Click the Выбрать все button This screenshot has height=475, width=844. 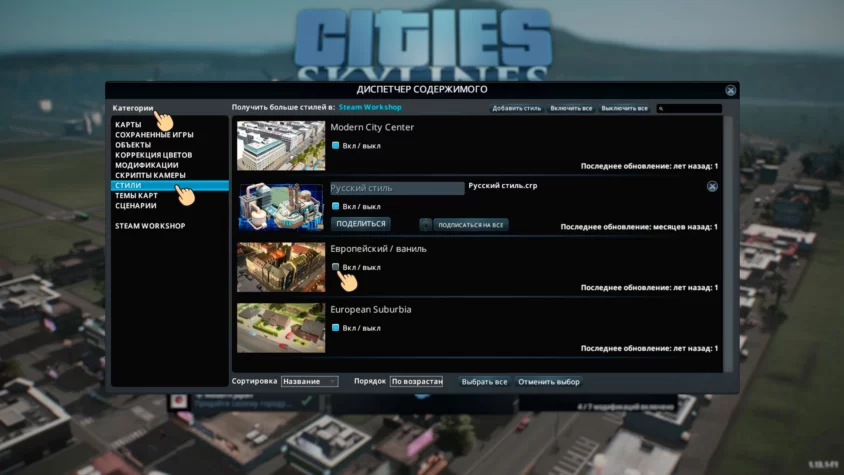coord(484,382)
